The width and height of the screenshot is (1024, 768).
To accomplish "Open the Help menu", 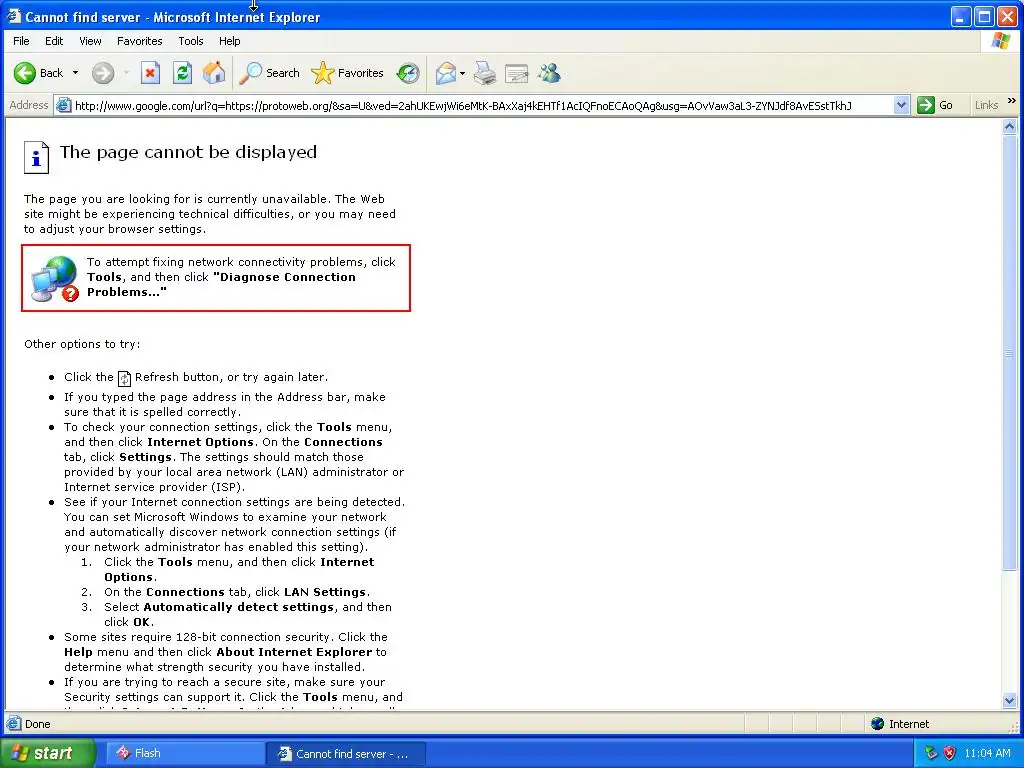I will (229, 41).
